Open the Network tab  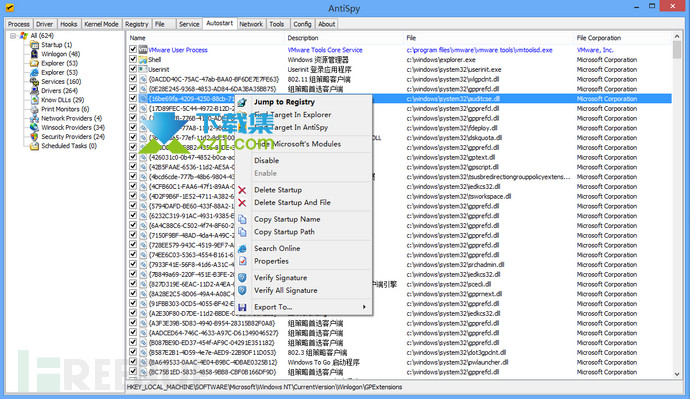(251, 24)
